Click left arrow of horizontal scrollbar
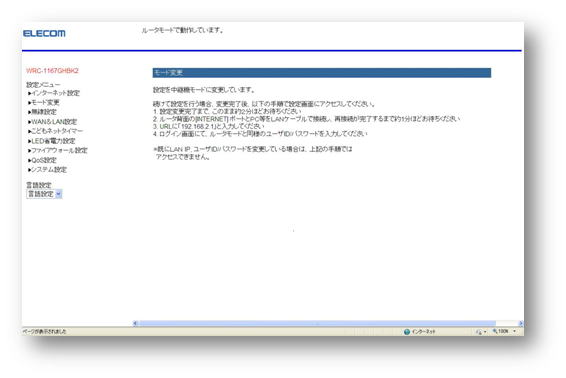Viewport: 566px width, 378px height. (x=135, y=323)
